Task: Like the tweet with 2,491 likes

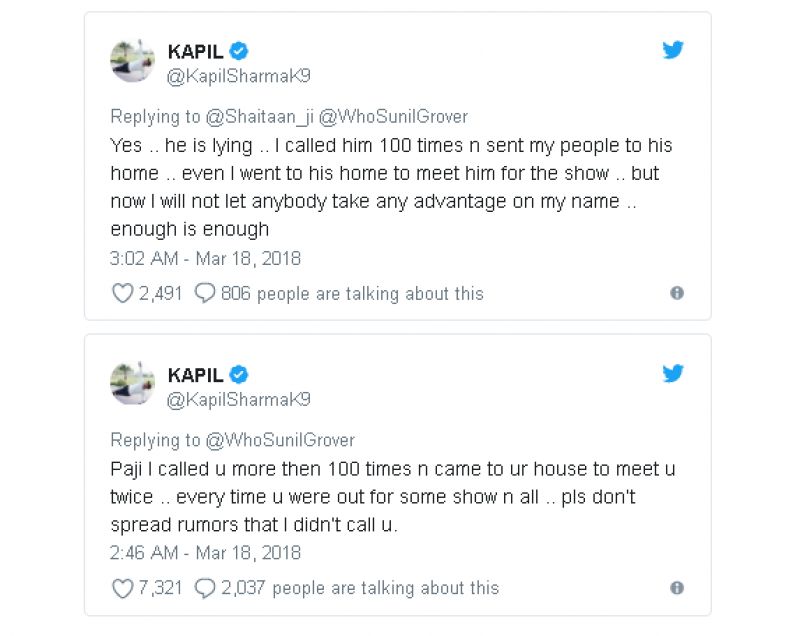Action: pos(122,293)
